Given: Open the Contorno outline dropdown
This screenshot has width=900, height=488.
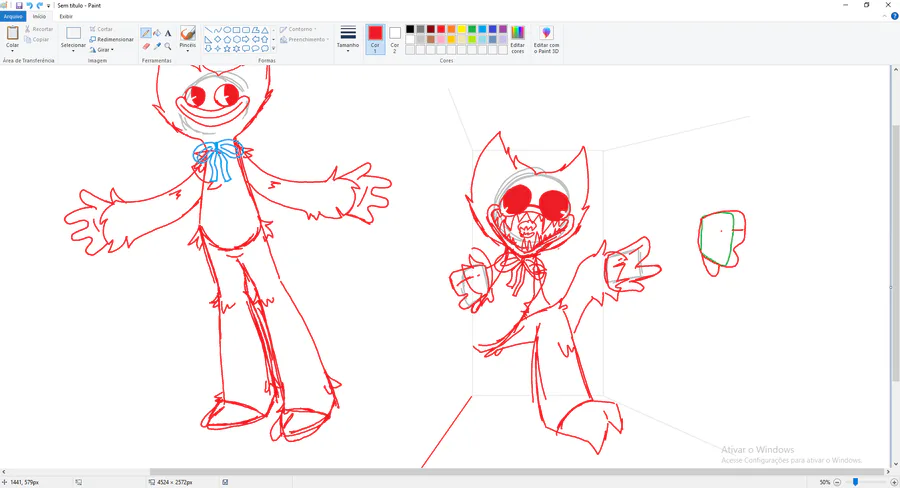Looking at the screenshot, I should tap(298, 29).
